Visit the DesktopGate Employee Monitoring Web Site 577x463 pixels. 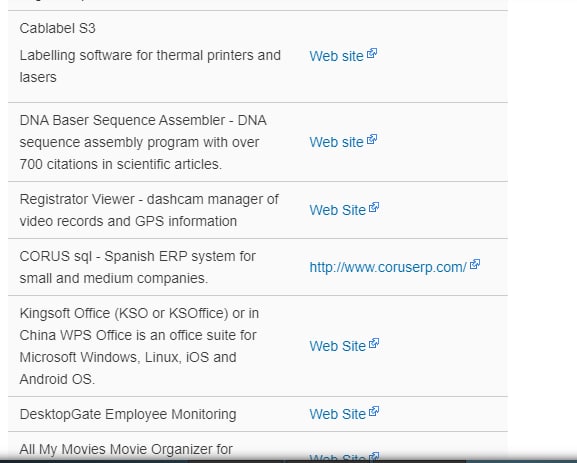pos(337,414)
